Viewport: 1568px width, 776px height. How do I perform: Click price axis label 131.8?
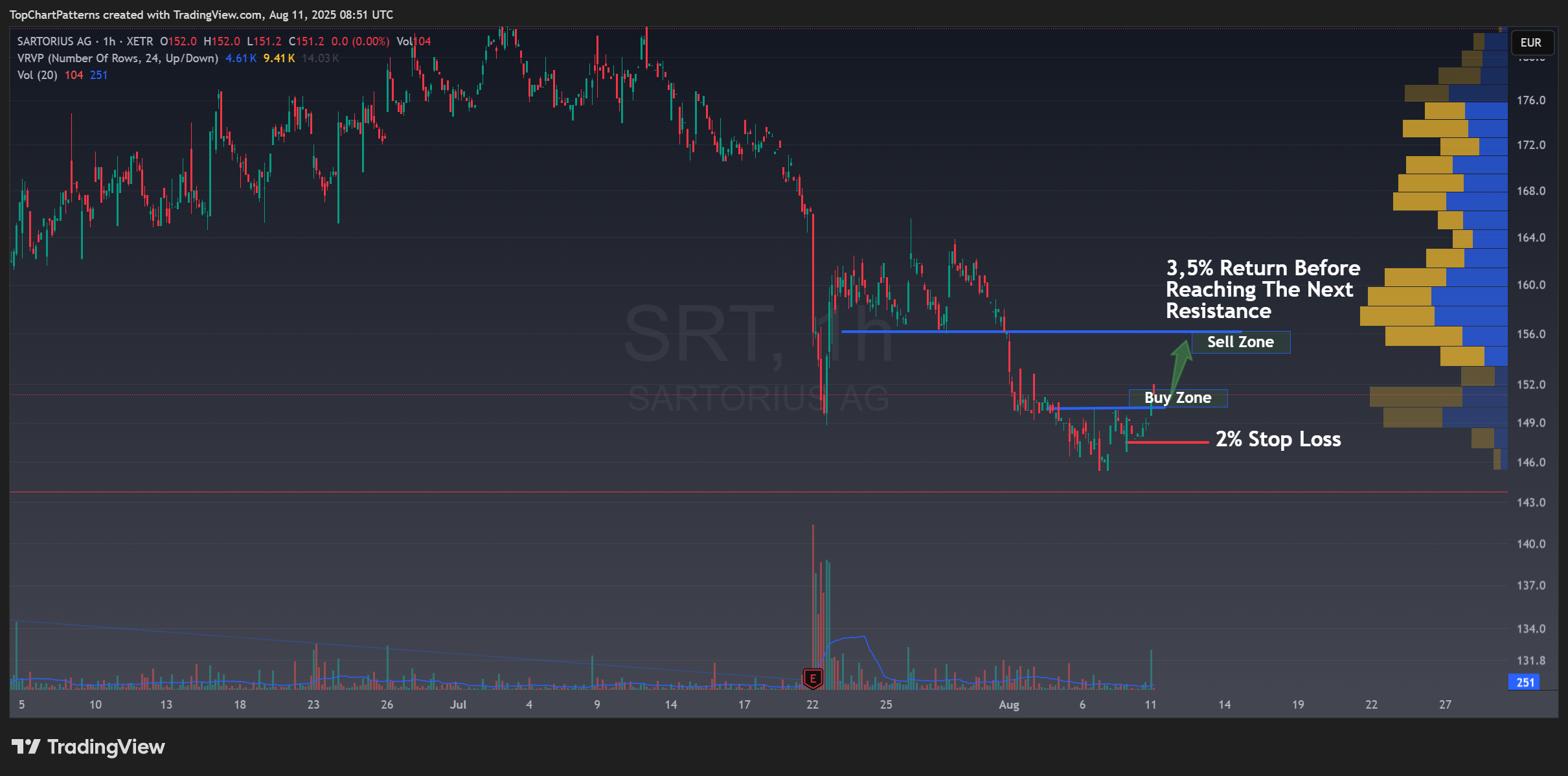click(1531, 661)
